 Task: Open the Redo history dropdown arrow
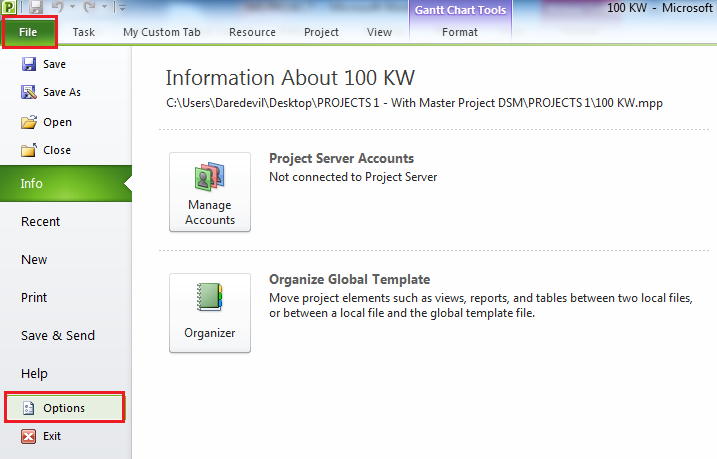(105, 7)
